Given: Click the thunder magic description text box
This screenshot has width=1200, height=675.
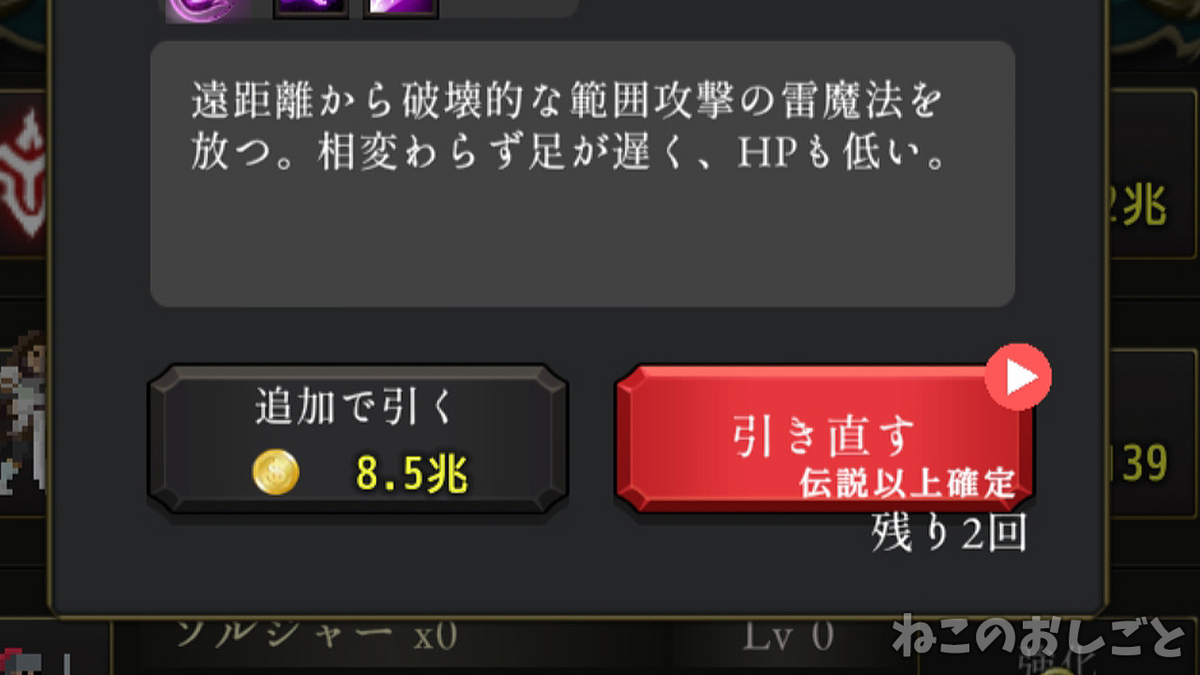Looking at the screenshot, I should click(582, 174).
